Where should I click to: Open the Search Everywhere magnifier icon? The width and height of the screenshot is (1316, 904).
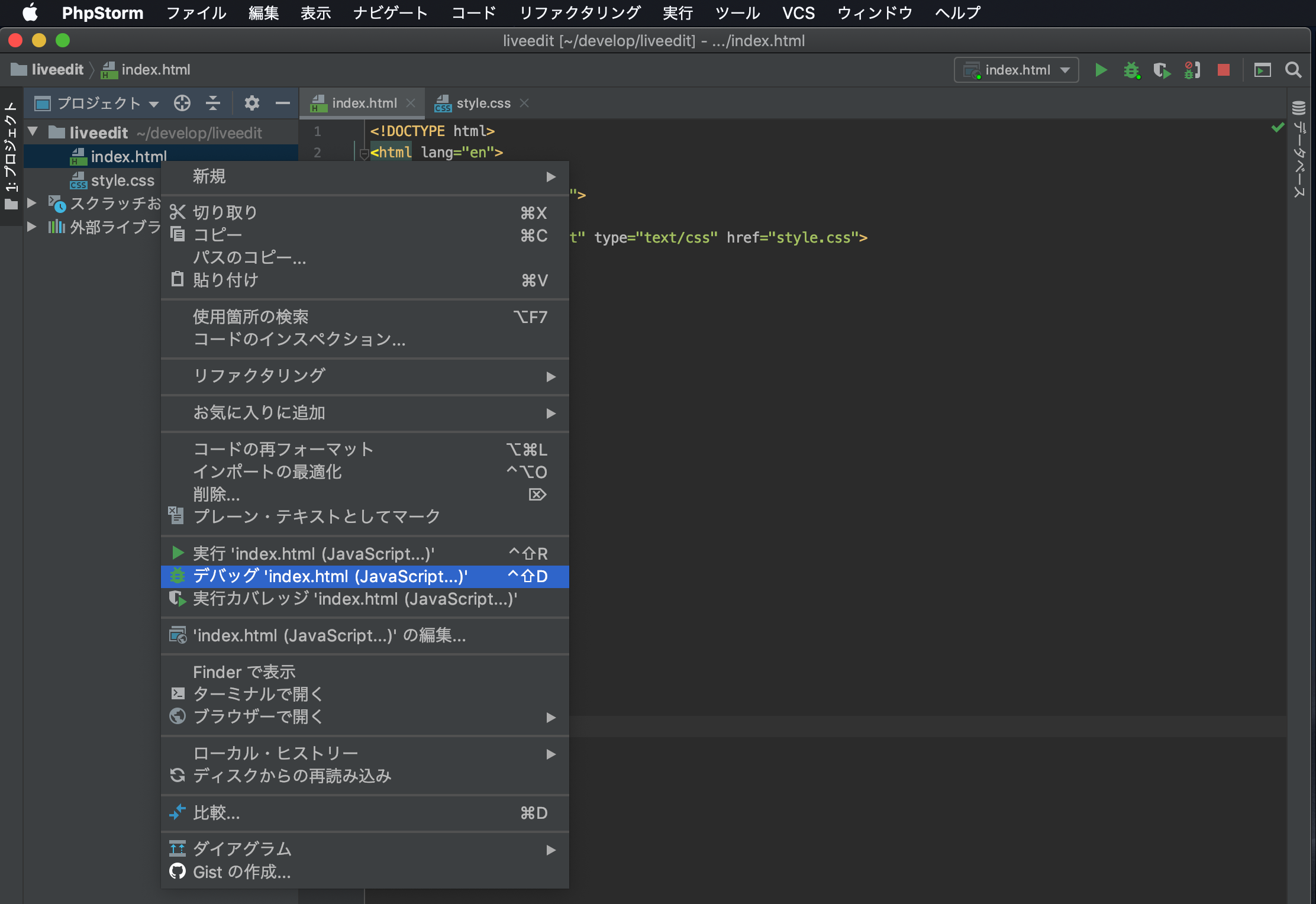(1294, 70)
